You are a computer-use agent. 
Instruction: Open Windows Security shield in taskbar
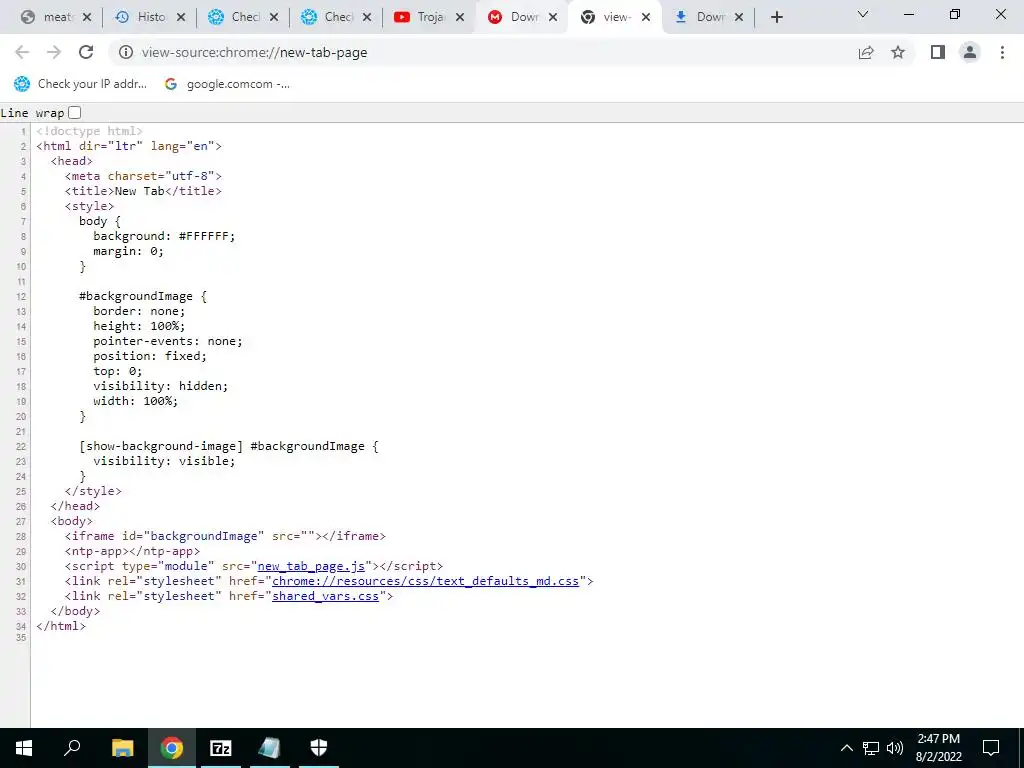pyautogui.click(x=319, y=748)
